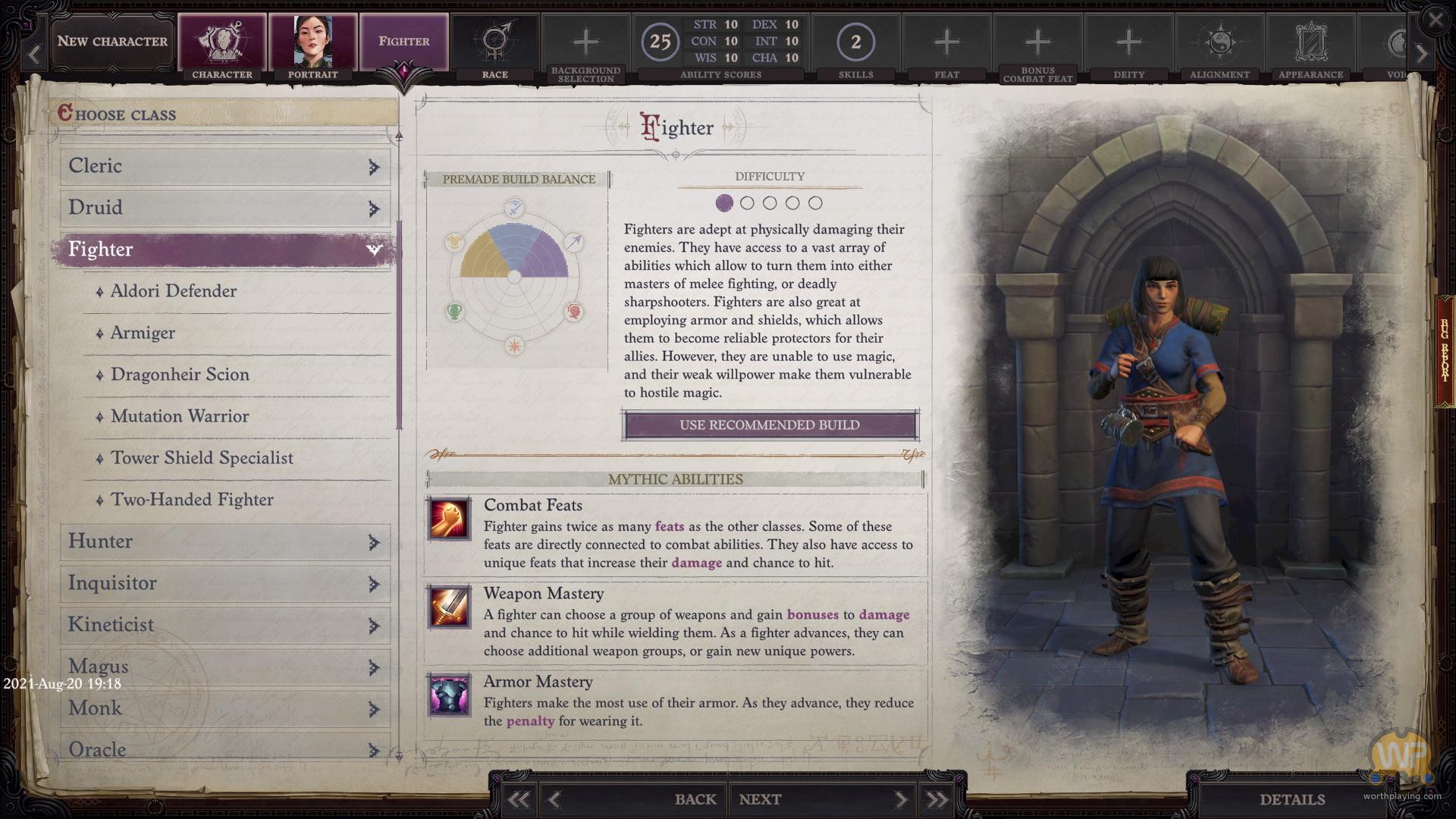Image resolution: width=1456 pixels, height=819 pixels.
Task: Click the Weapon Mastery sword icon
Action: tap(449, 607)
